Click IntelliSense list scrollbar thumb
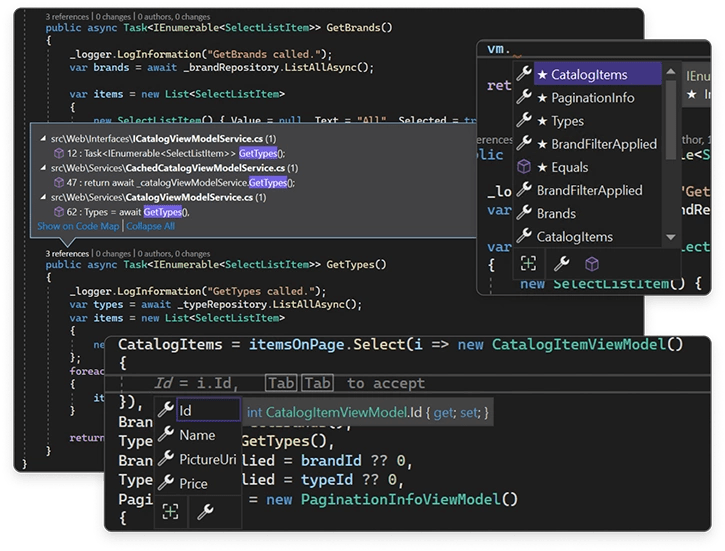 point(671,120)
